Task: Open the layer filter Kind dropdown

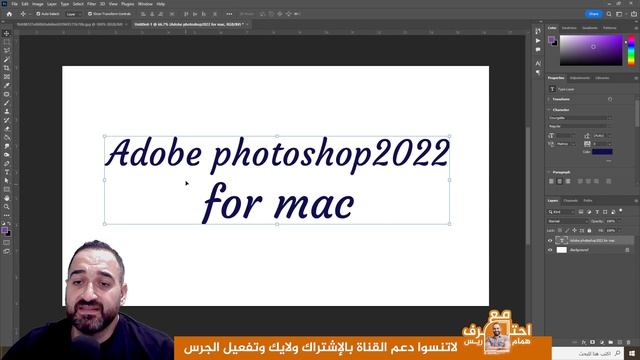Action: pos(562,212)
